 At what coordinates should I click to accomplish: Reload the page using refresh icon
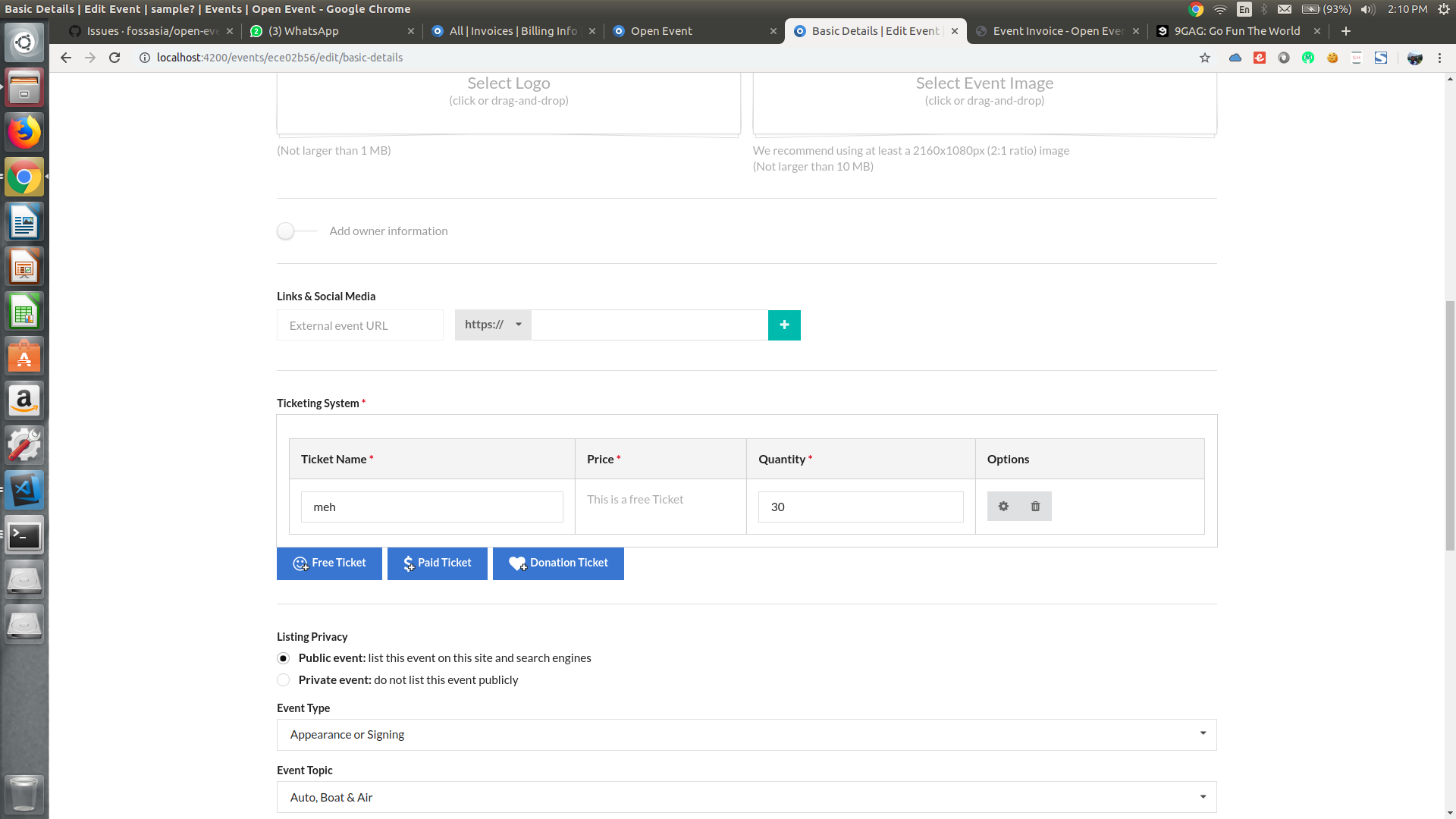point(115,58)
